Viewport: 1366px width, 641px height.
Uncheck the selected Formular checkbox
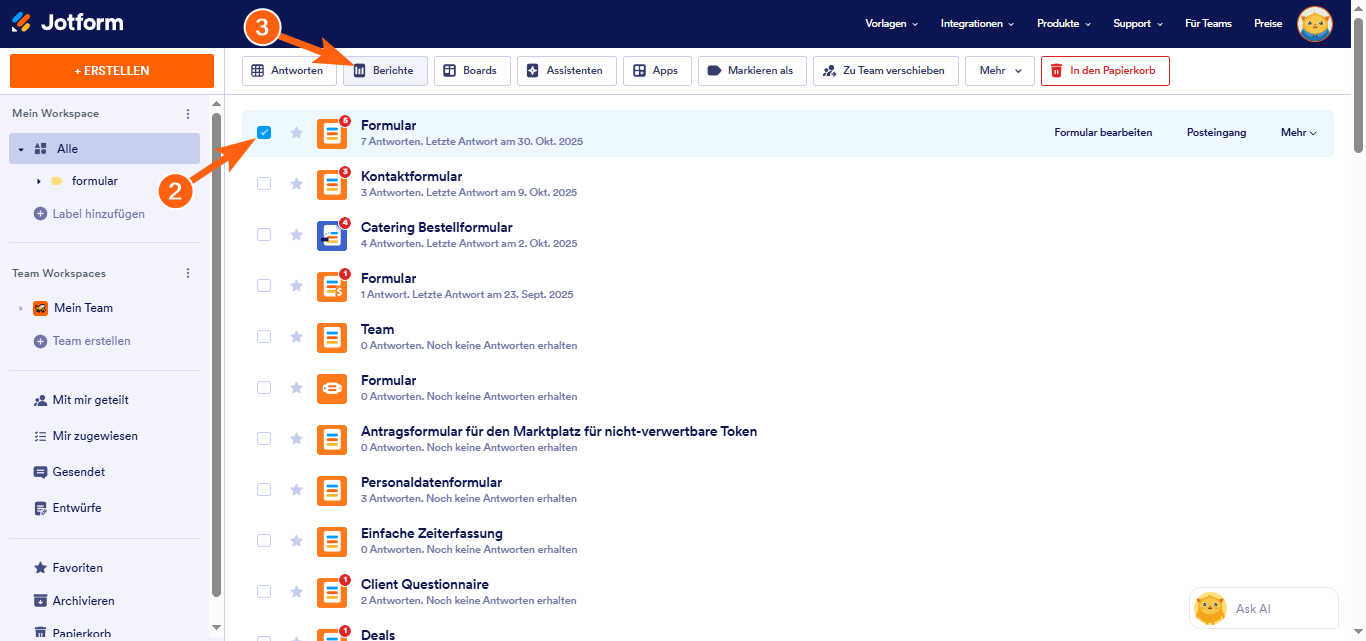coord(264,132)
